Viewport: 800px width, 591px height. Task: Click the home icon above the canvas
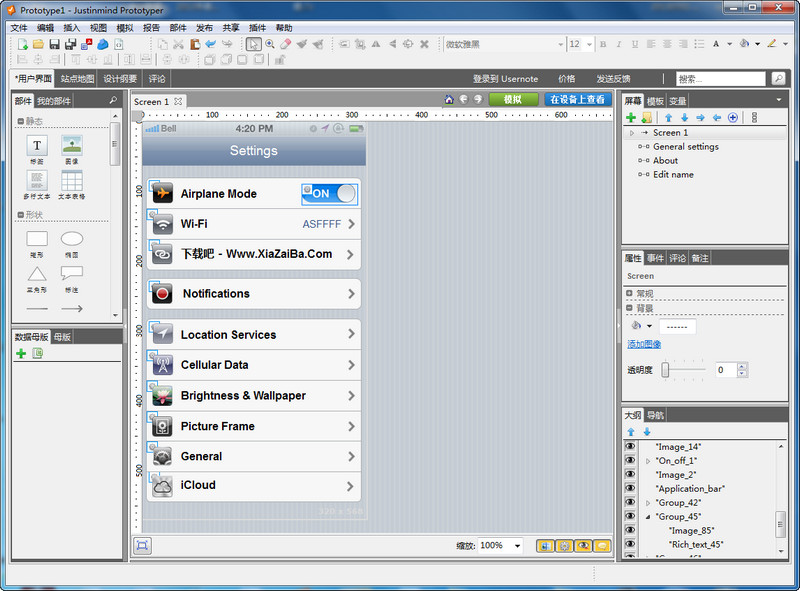pos(449,100)
